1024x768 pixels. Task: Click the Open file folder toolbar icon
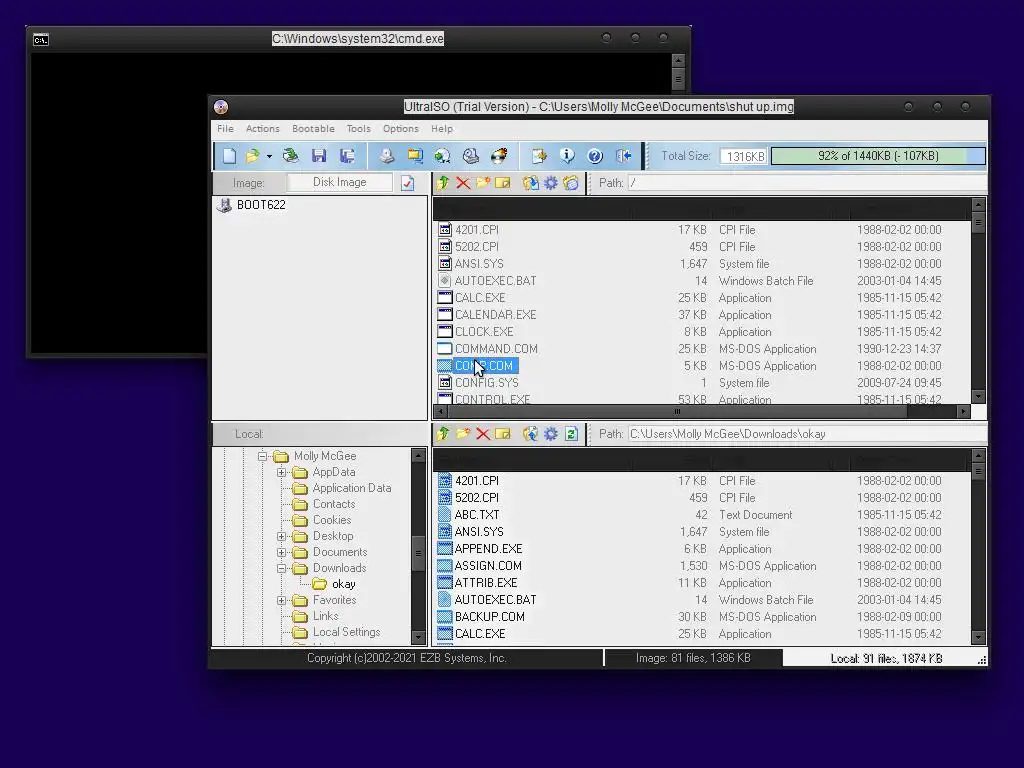(x=252, y=155)
